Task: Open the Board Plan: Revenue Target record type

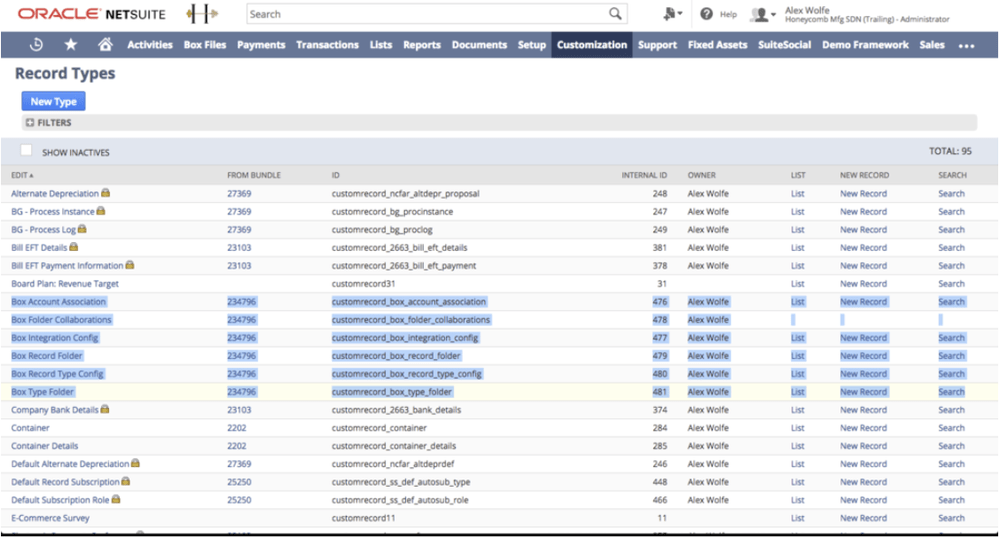Action: (65, 283)
